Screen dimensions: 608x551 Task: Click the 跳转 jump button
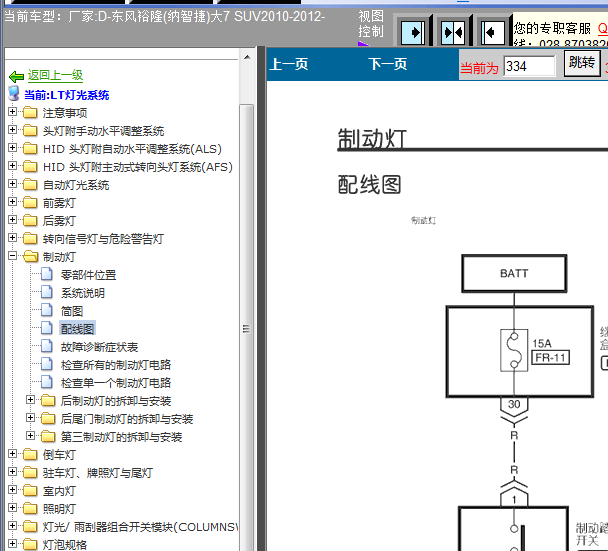click(582, 63)
